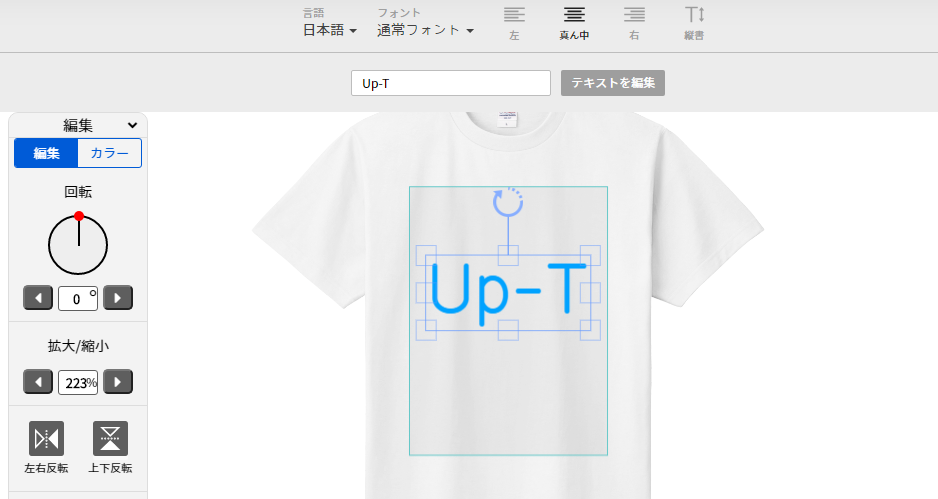Click the top-right resize handle of text box
Image resolution: width=938 pixels, height=499 pixels.
(590, 255)
